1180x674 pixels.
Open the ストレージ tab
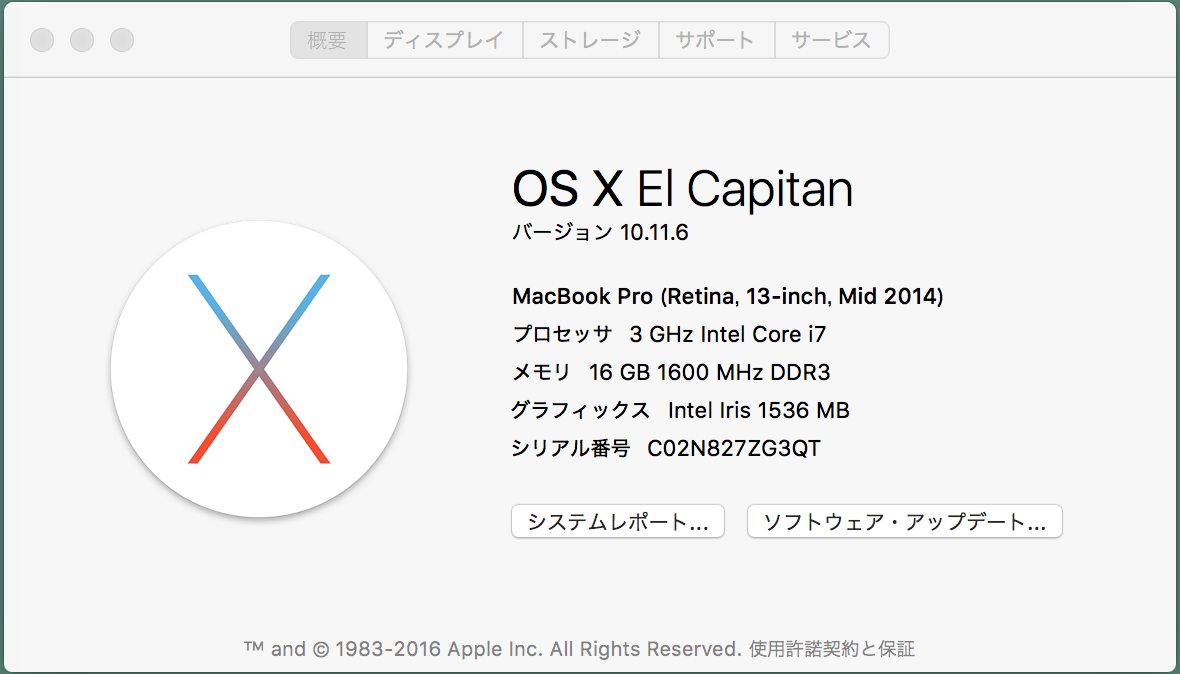pos(591,40)
